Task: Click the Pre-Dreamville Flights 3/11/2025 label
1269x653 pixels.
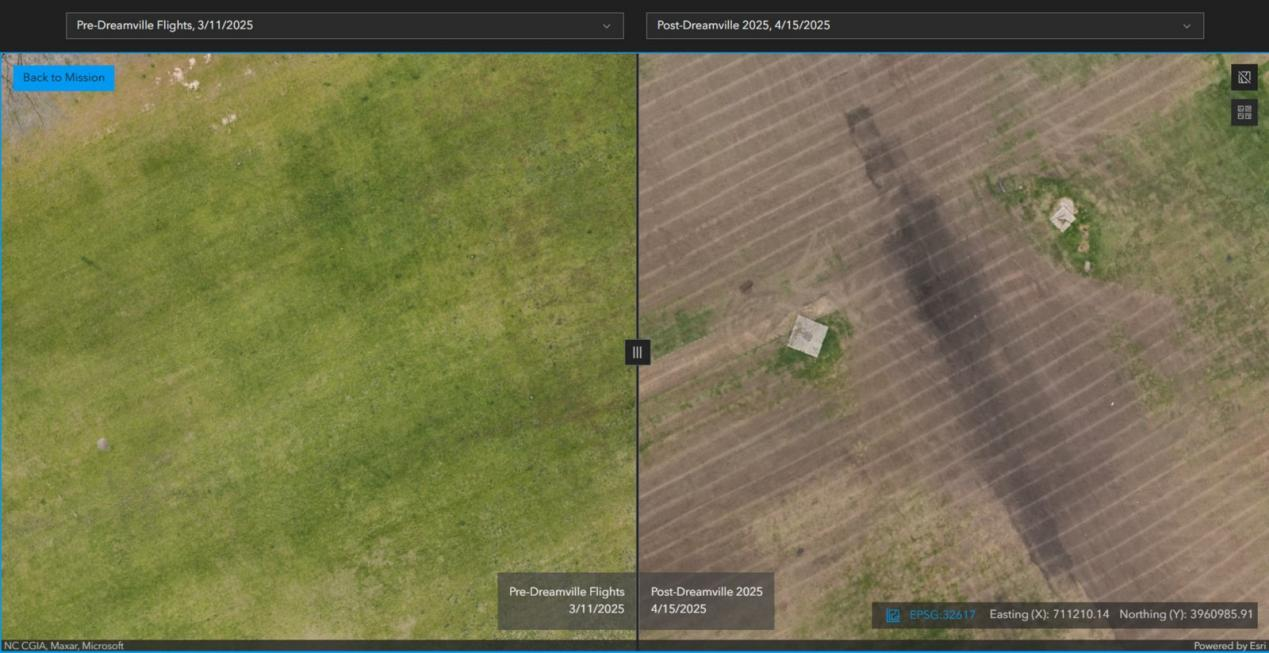Action: pyautogui.click(x=566, y=600)
